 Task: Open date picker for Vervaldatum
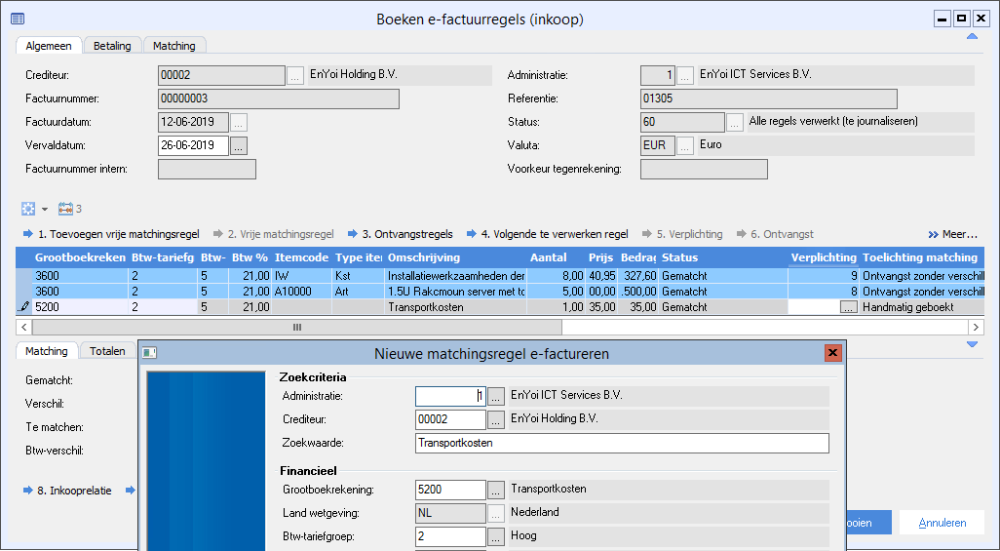pos(239,146)
